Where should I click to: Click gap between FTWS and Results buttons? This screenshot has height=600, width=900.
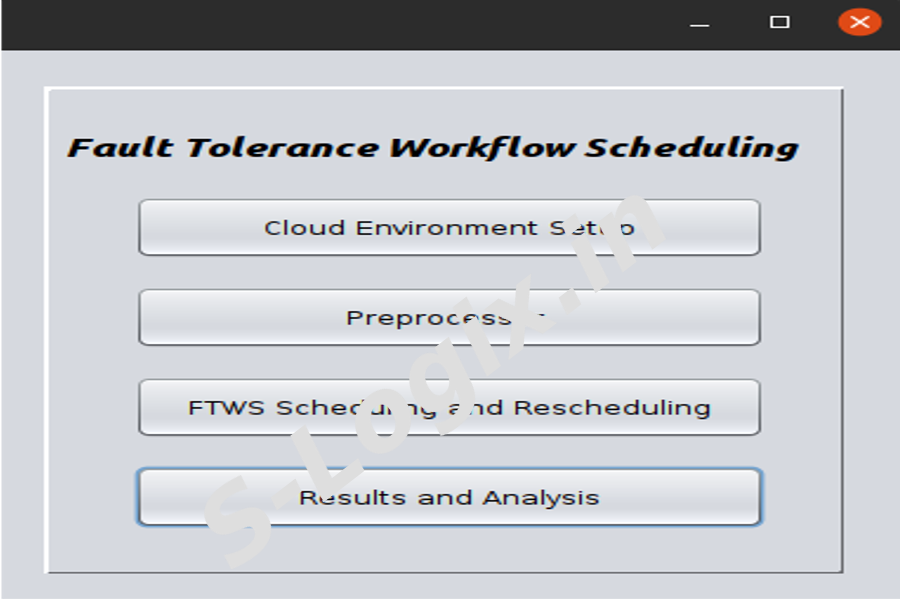(x=449, y=453)
